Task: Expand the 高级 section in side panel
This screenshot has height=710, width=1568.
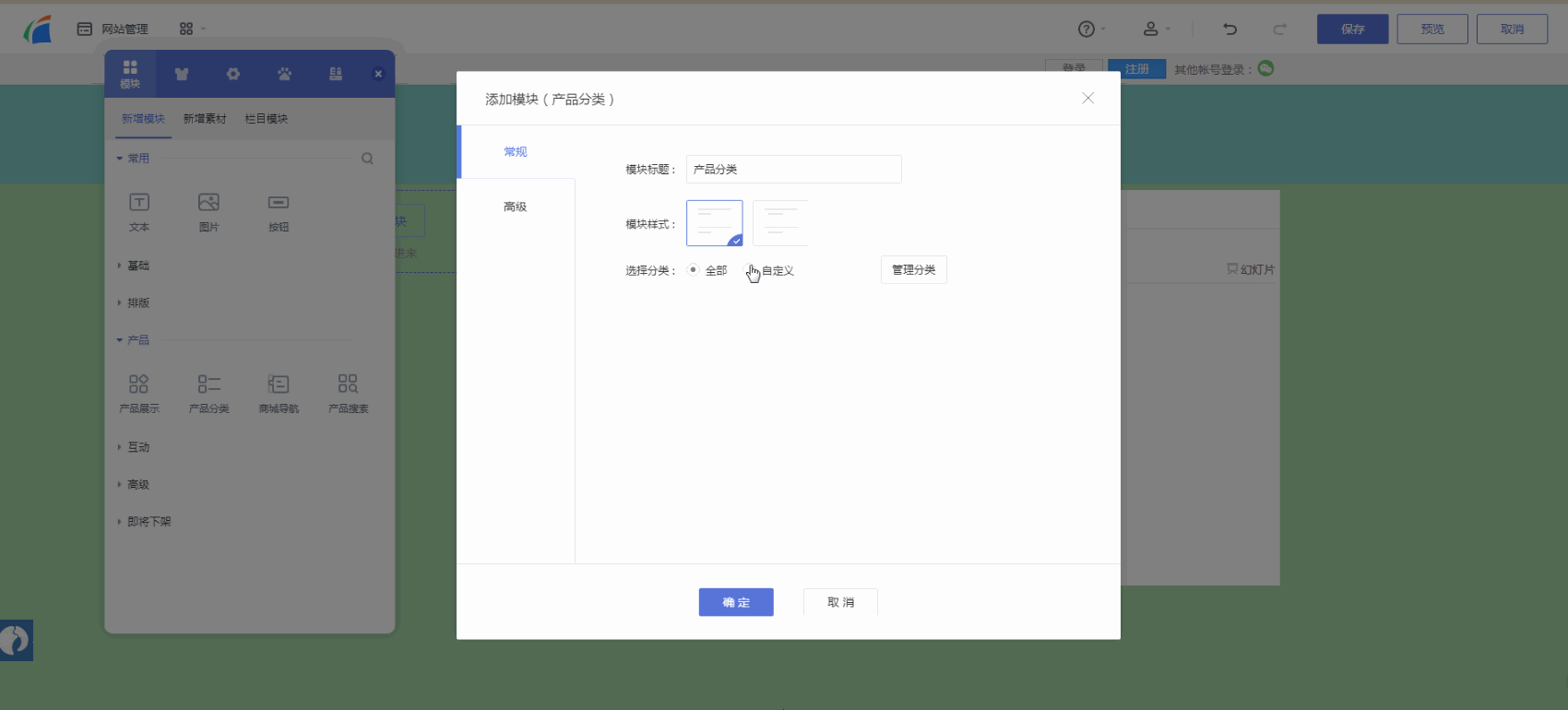Action: (134, 484)
